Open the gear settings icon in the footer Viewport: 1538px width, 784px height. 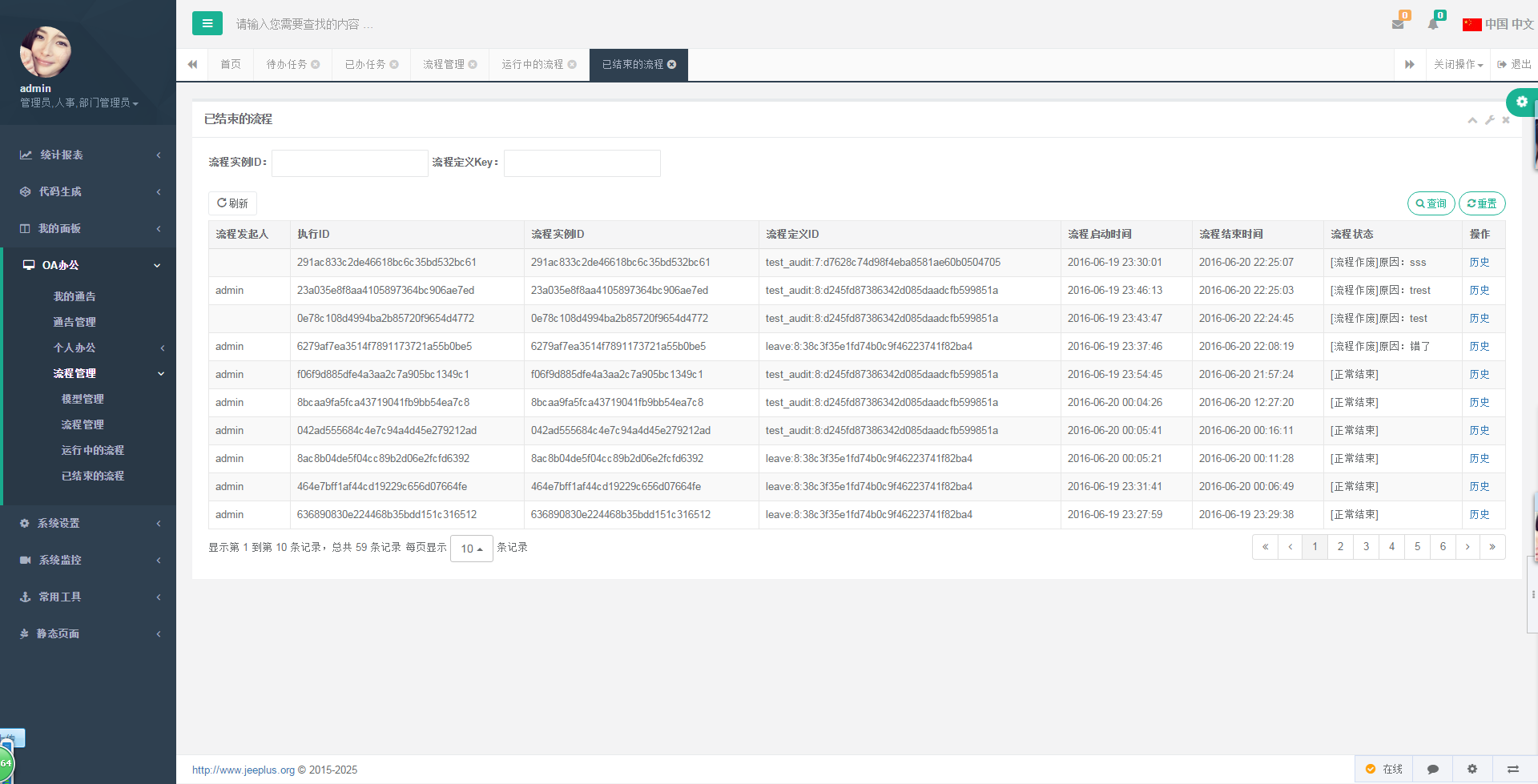click(1472, 769)
